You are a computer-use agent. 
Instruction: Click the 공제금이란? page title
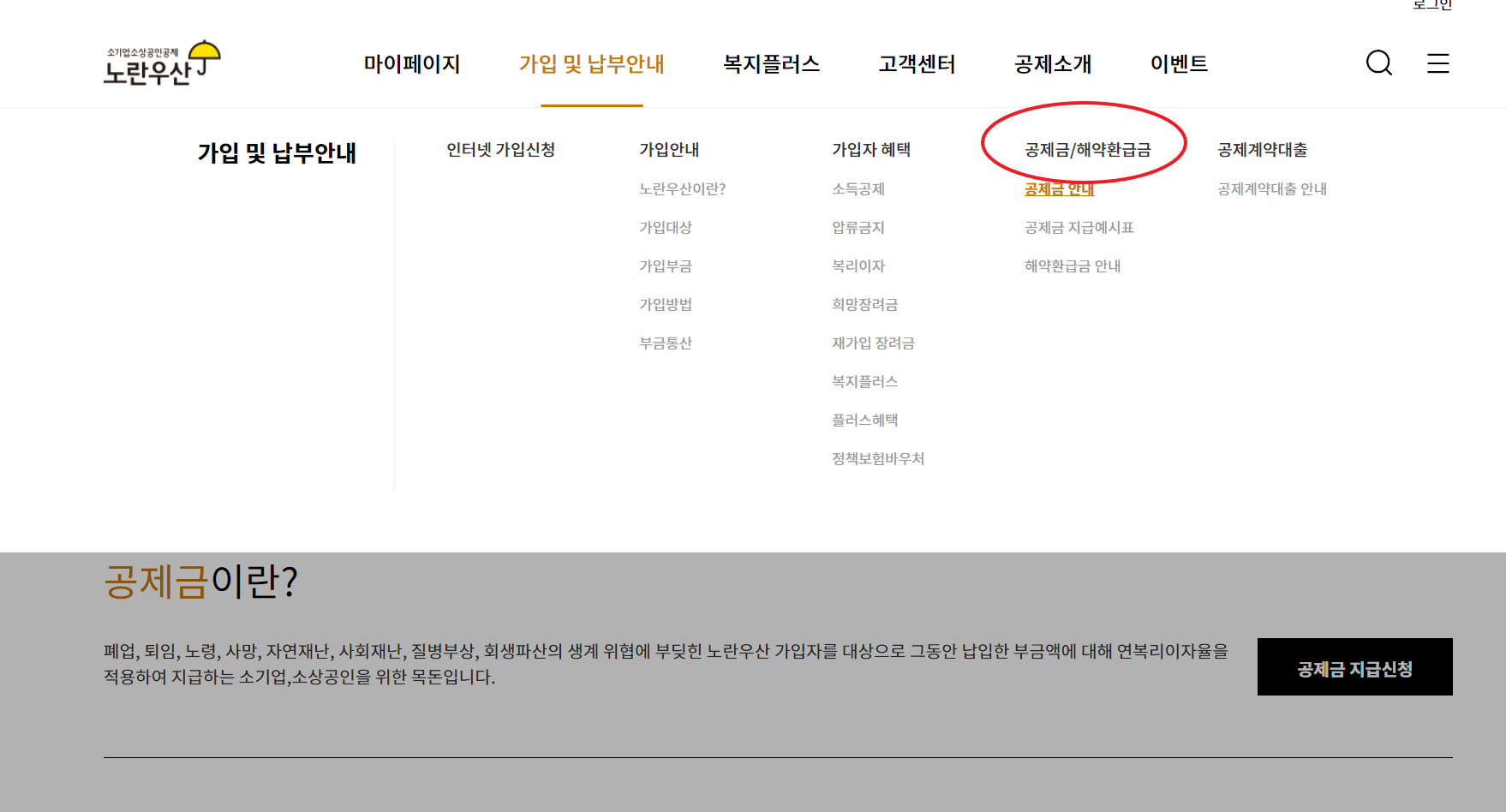(x=200, y=581)
